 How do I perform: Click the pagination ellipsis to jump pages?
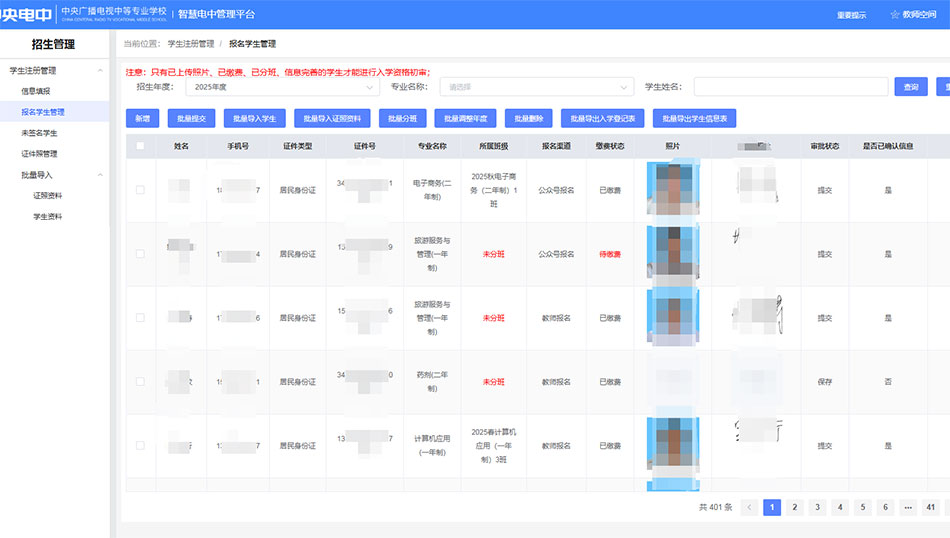click(x=907, y=507)
